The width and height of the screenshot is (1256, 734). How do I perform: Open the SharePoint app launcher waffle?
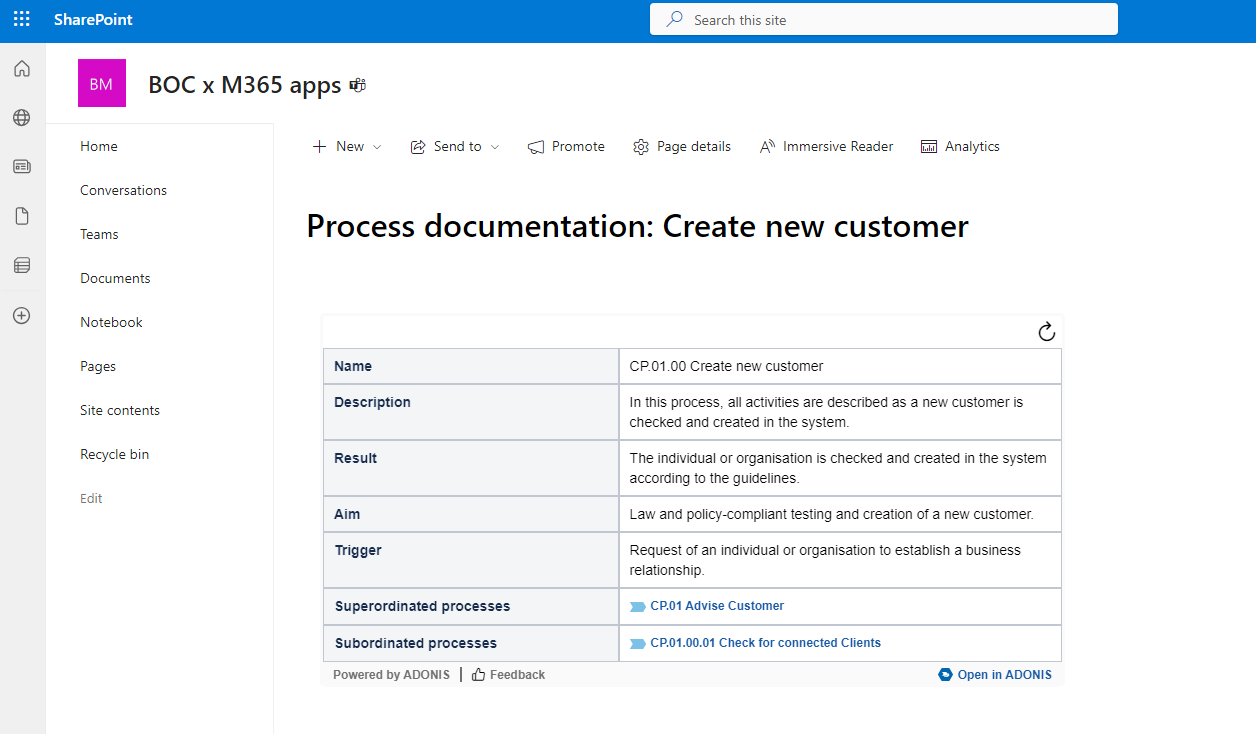tap(21, 20)
